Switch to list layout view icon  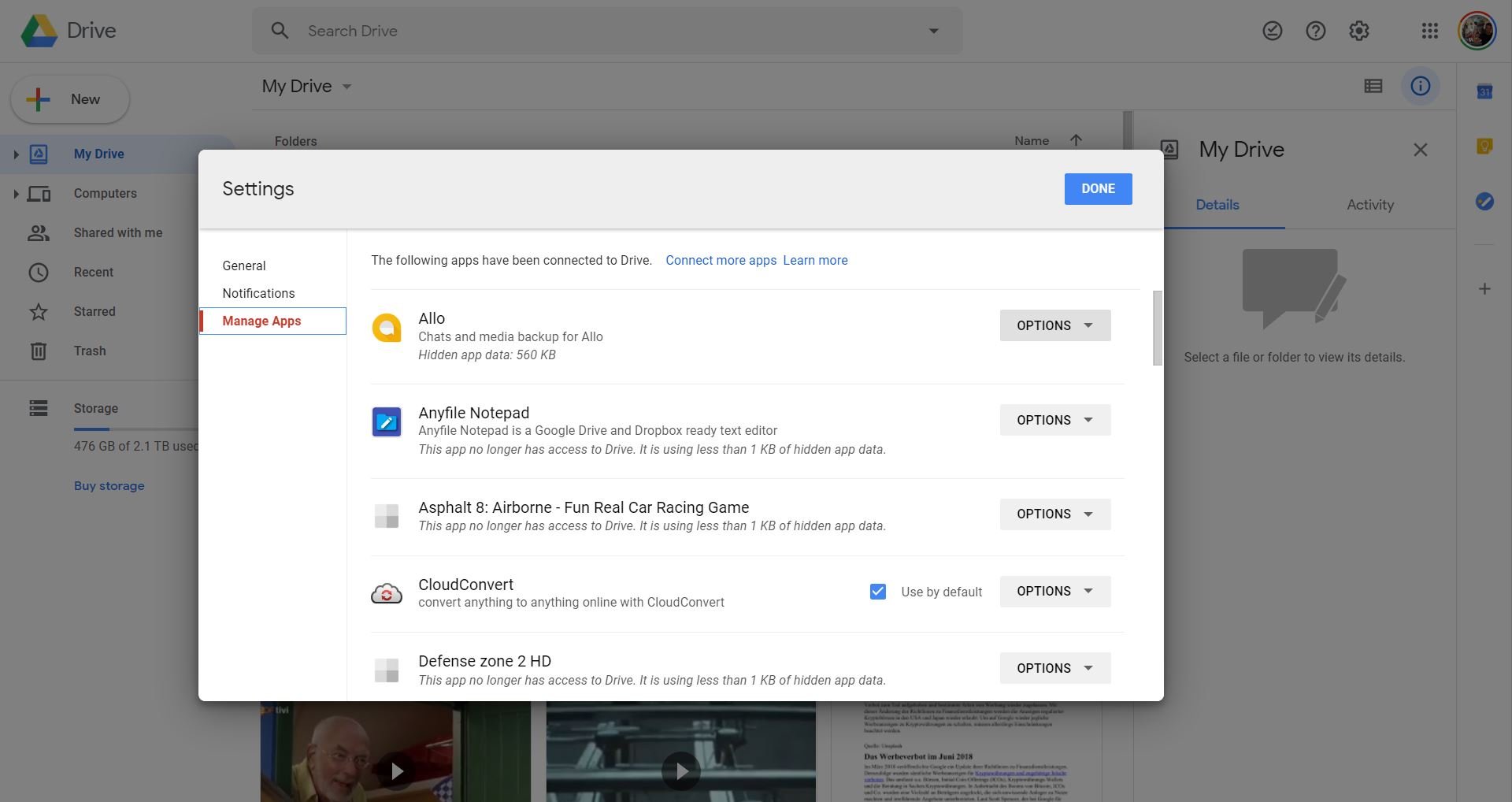click(x=1373, y=86)
